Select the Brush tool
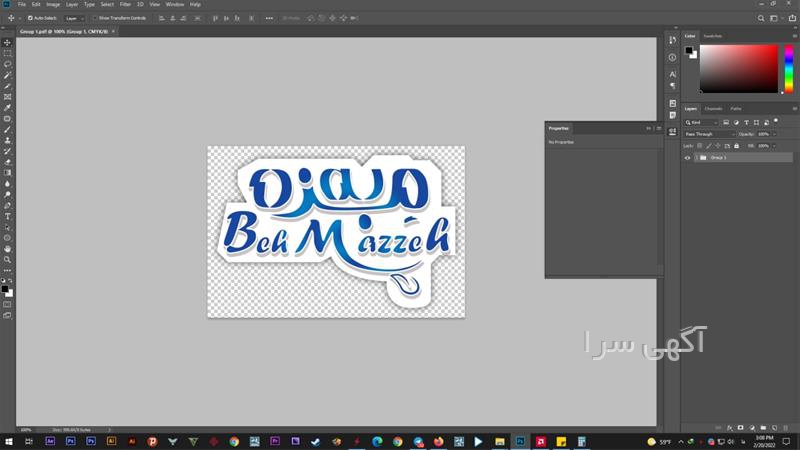Image resolution: width=800 pixels, height=450 pixels. point(7,130)
